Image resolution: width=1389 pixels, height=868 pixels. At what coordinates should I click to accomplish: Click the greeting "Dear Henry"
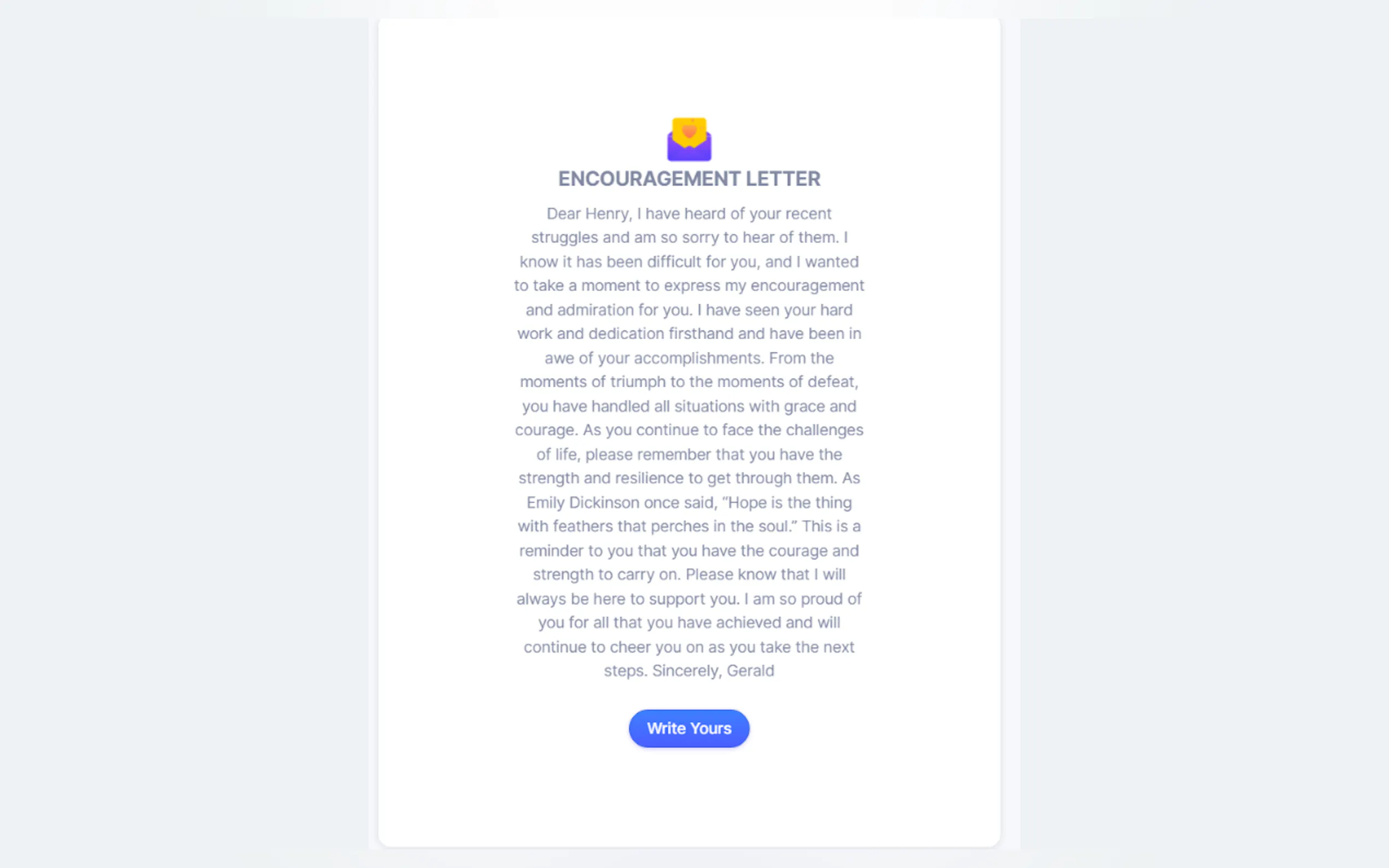pyautogui.click(x=588, y=214)
